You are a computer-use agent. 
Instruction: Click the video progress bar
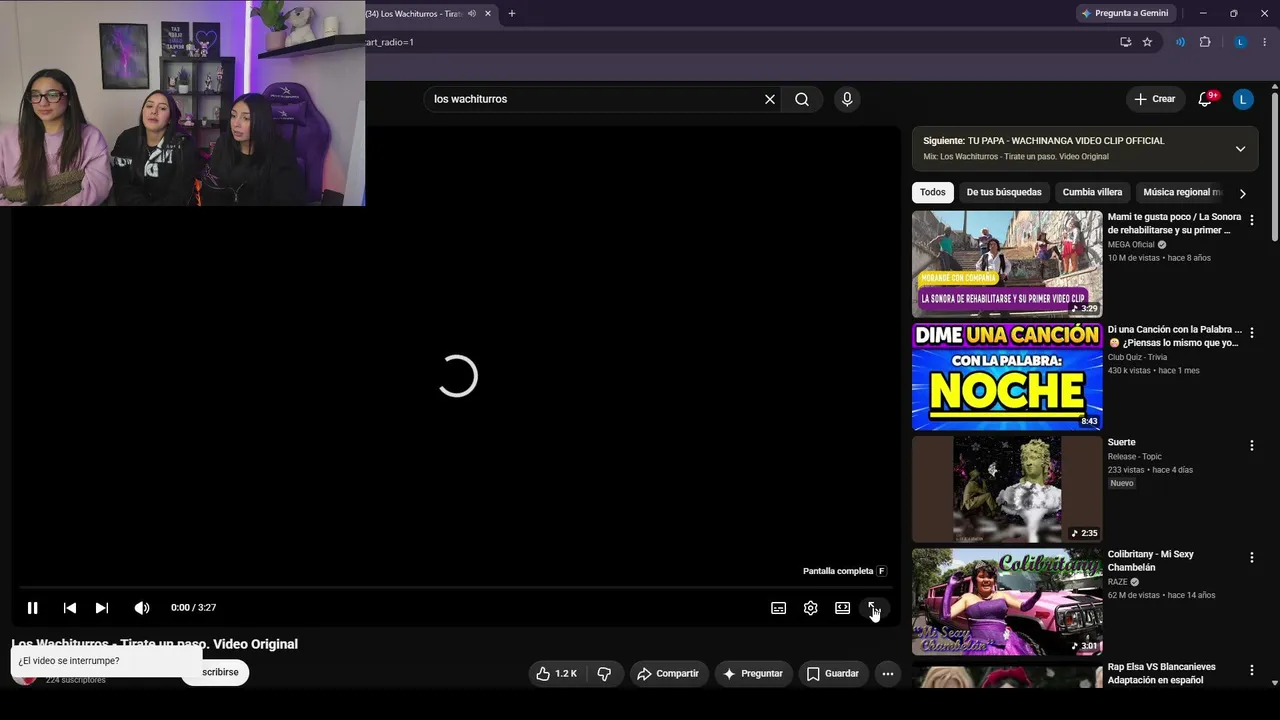[x=455, y=587]
